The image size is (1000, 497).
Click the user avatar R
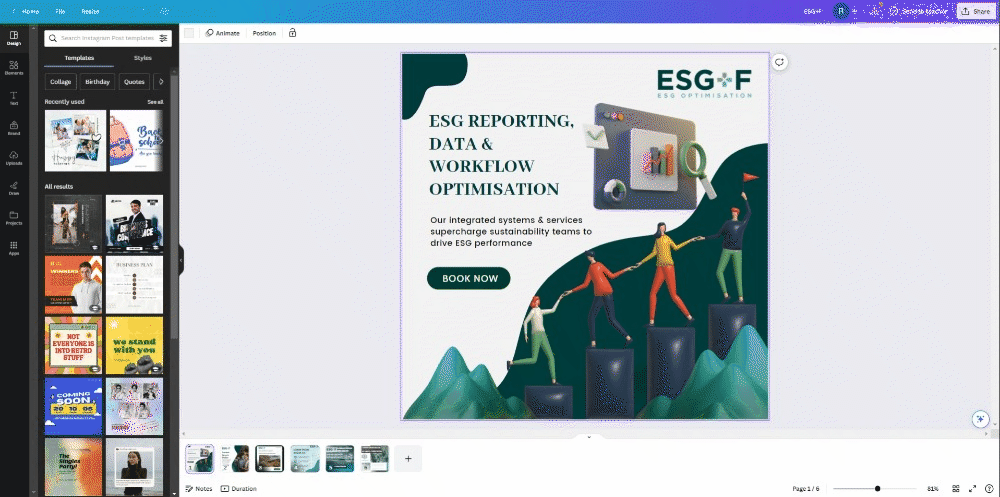click(x=842, y=11)
